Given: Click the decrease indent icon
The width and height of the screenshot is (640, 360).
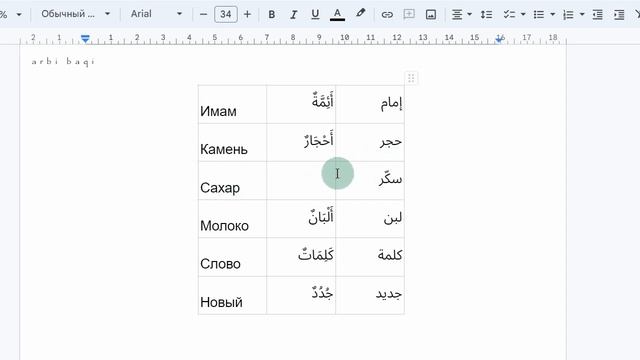Looking at the screenshot, I should pos(598,15).
